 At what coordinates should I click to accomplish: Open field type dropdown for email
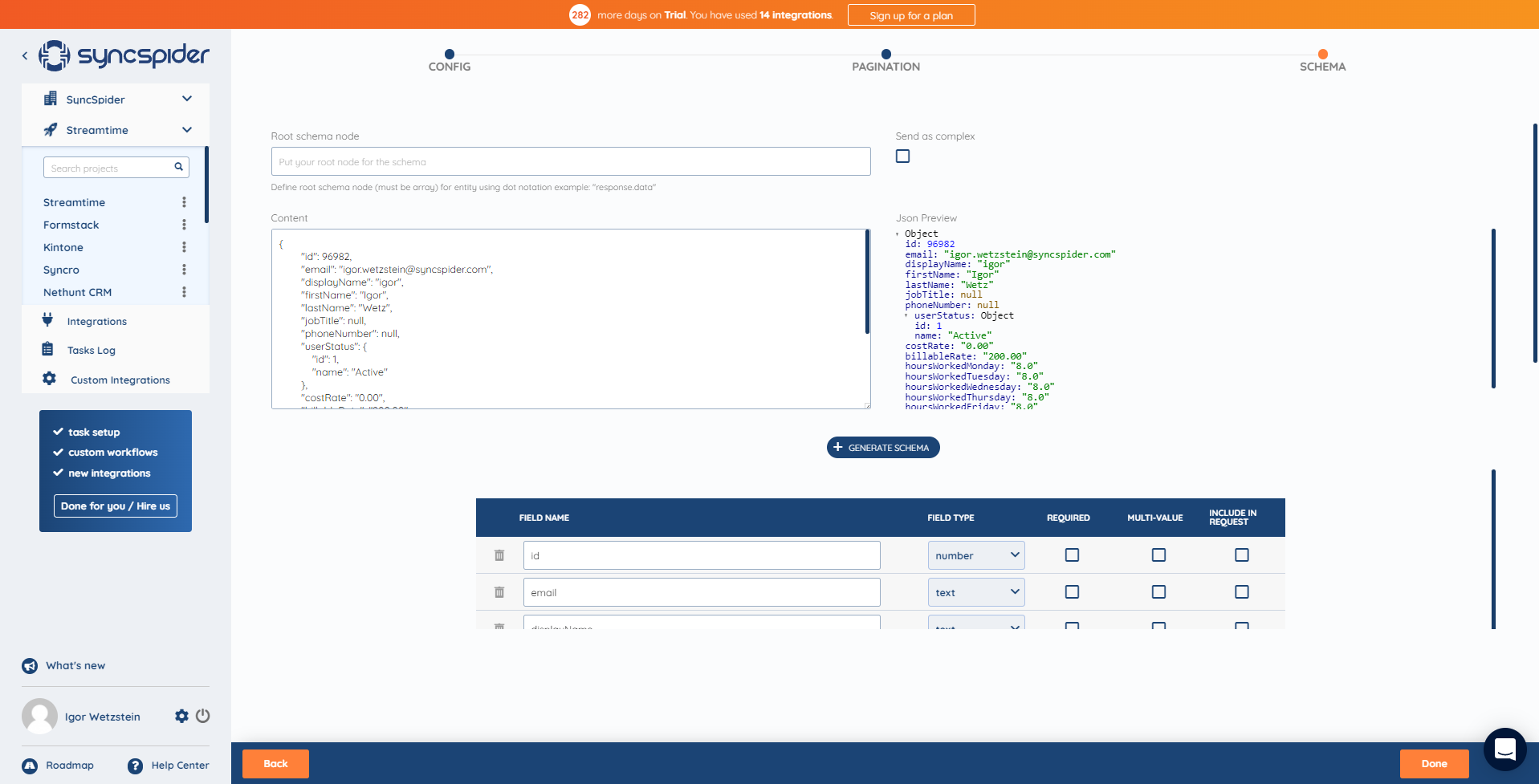pyautogui.click(x=976, y=592)
